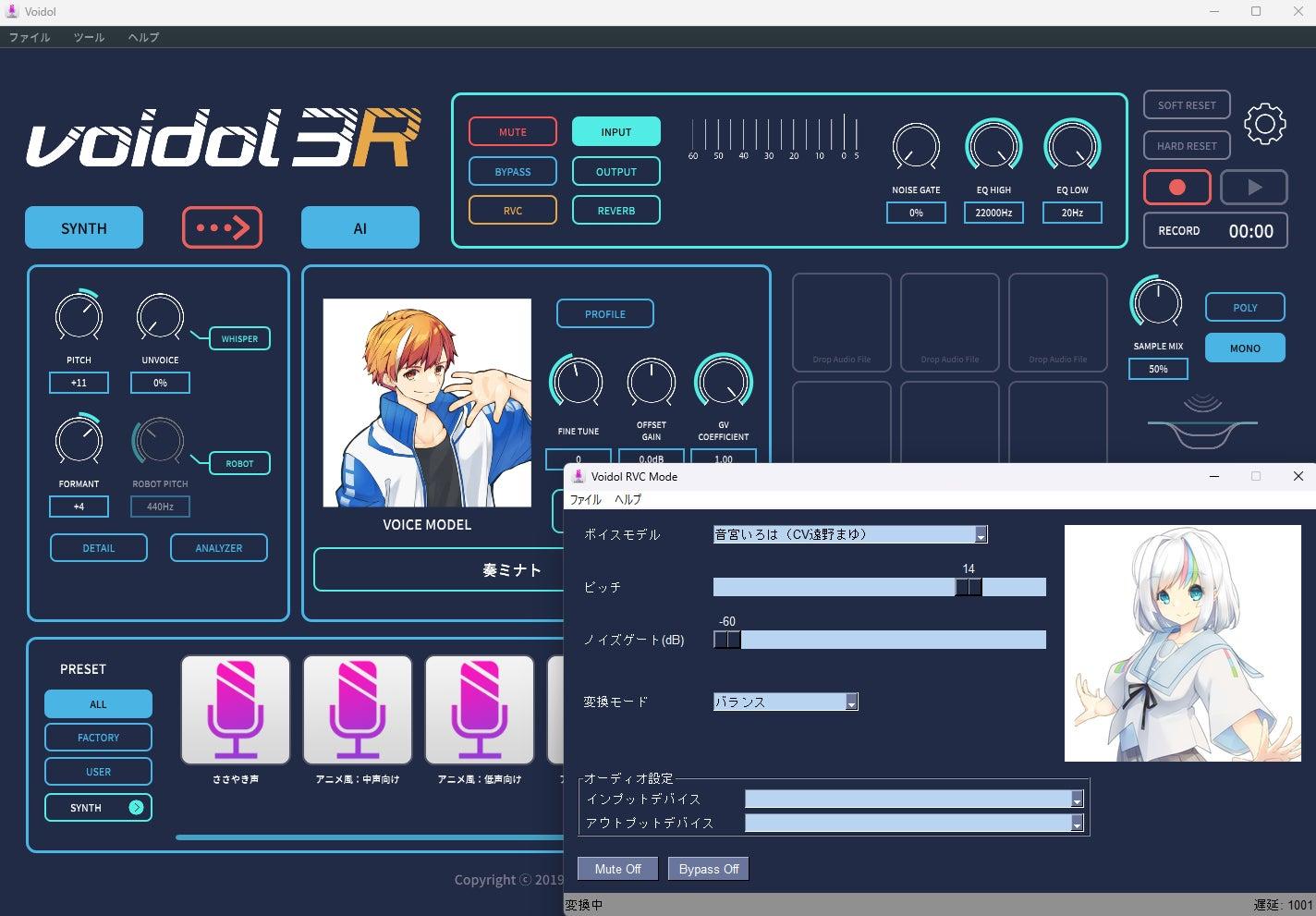Filter presets by USER
The width and height of the screenshot is (1316, 916).
(98, 772)
